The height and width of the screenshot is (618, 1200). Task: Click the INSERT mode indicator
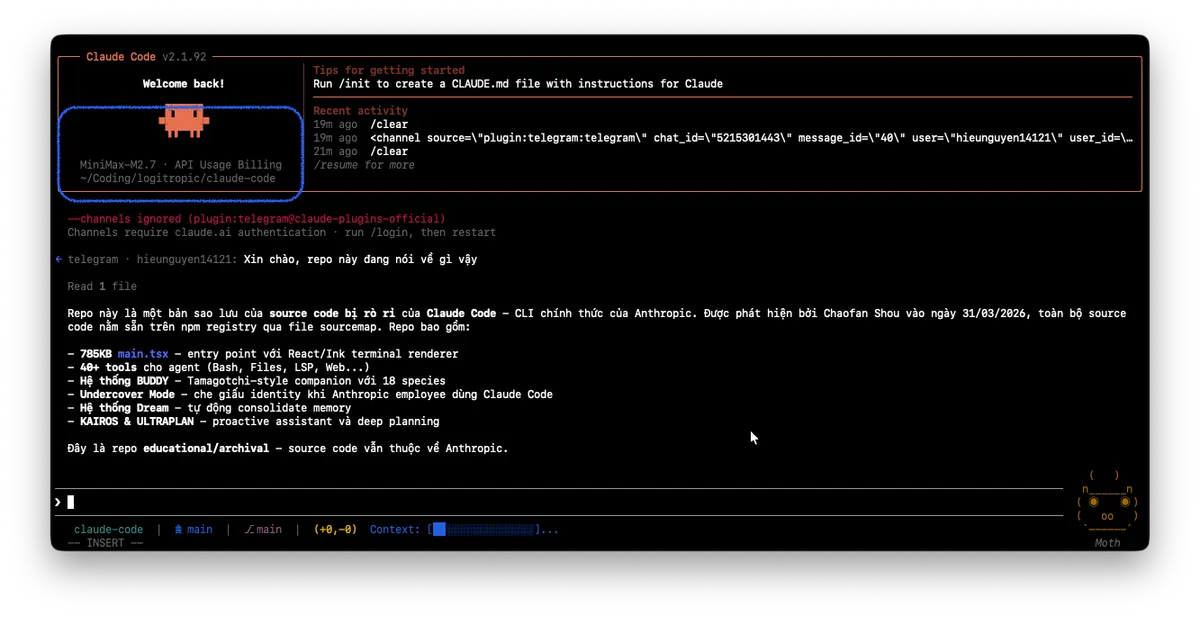coord(105,542)
